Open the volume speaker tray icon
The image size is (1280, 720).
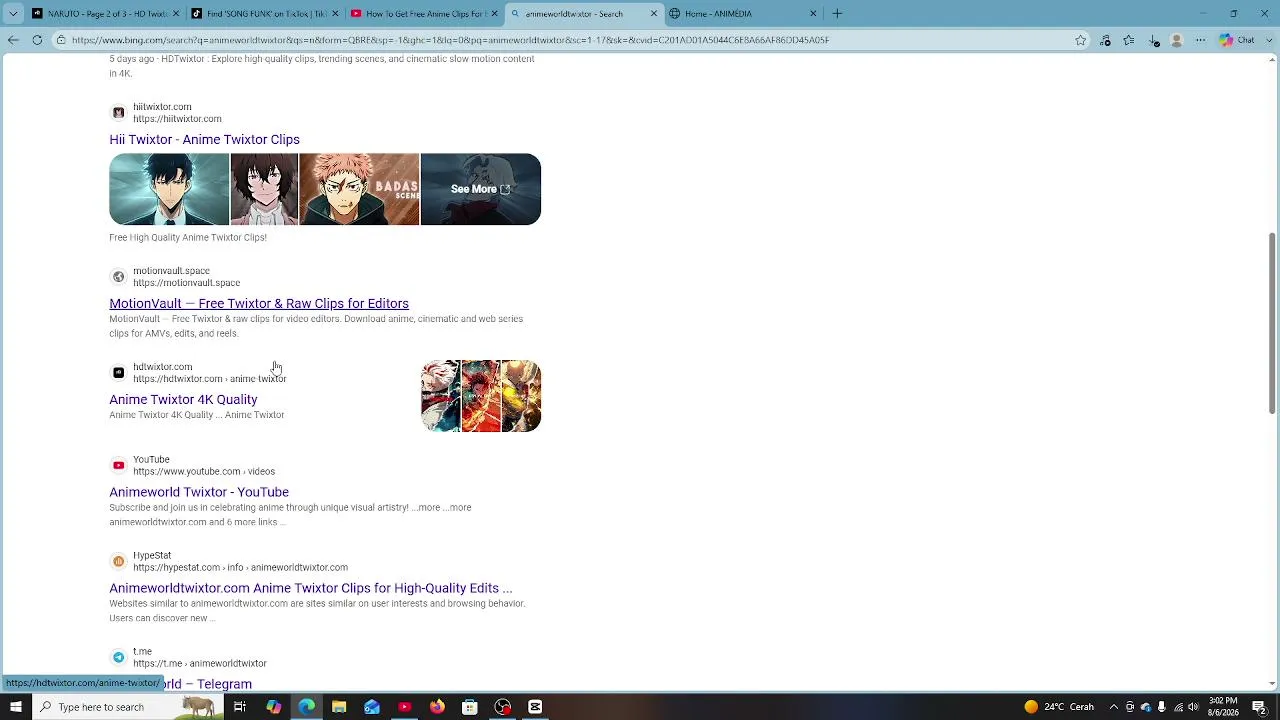click(1193, 707)
